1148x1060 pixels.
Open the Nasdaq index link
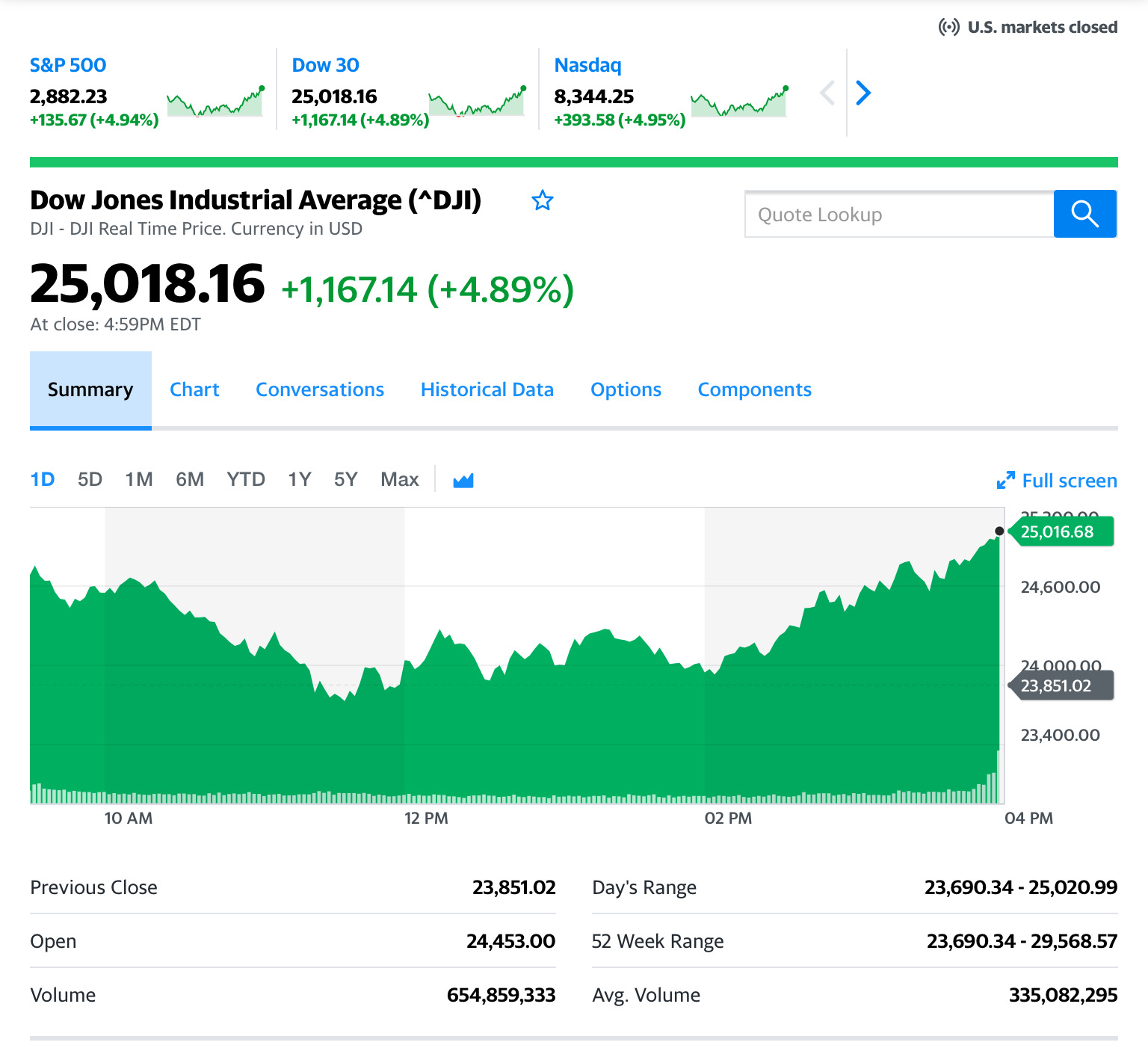click(x=588, y=66)
